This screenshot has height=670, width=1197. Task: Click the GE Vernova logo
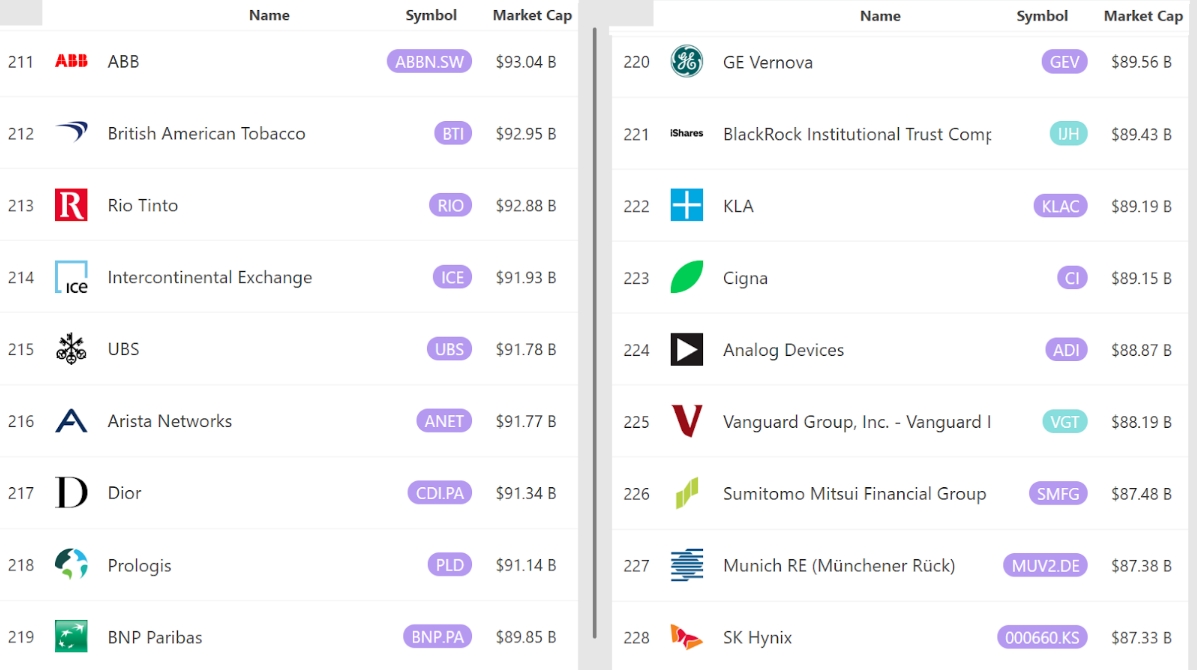click(686, 62)
